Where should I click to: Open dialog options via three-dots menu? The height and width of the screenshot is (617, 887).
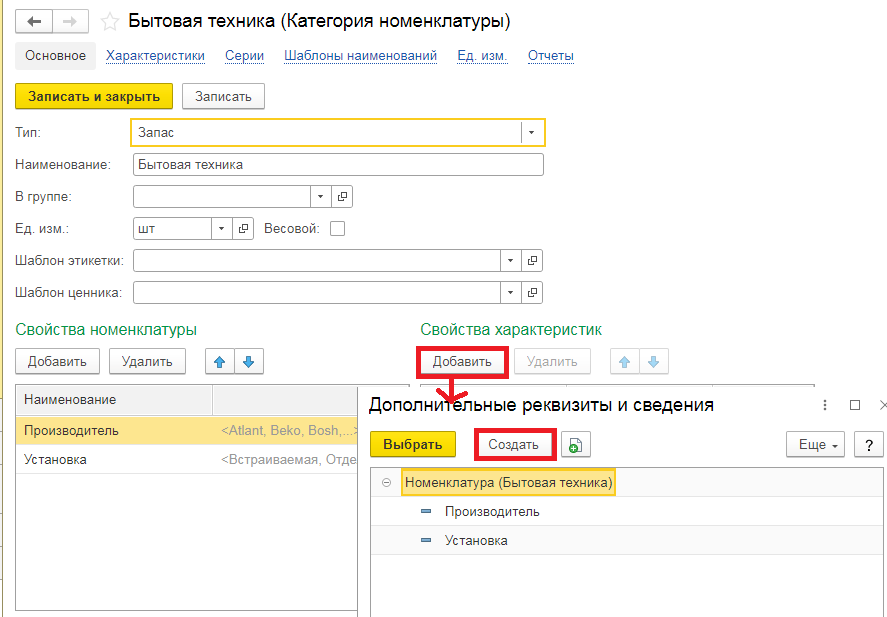point(825,405)
